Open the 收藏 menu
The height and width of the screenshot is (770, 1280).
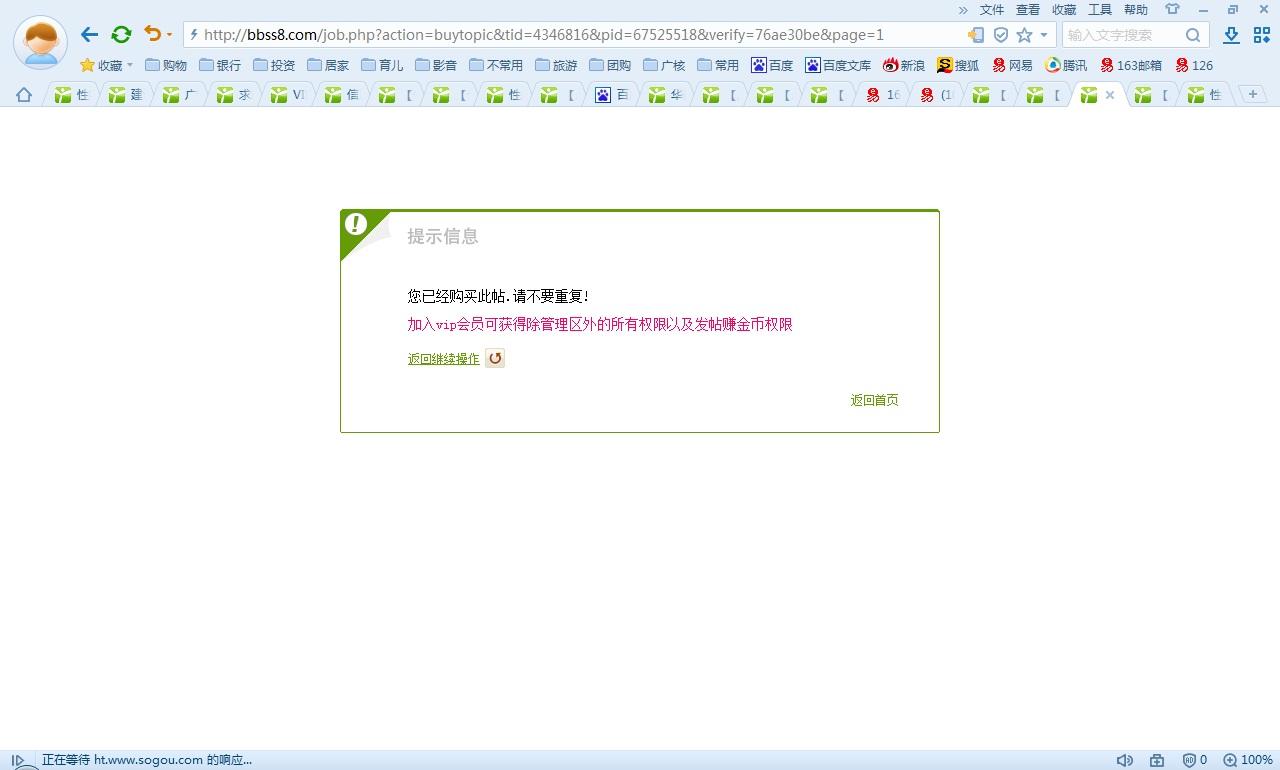[1064, 10]
